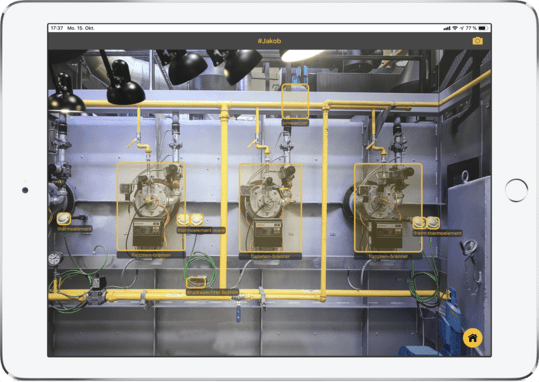Screen dimensions: 539x382
Task: Tap the Wi-Fi icon in status bar
Action: pyautogui.click(x=455, y=28)
